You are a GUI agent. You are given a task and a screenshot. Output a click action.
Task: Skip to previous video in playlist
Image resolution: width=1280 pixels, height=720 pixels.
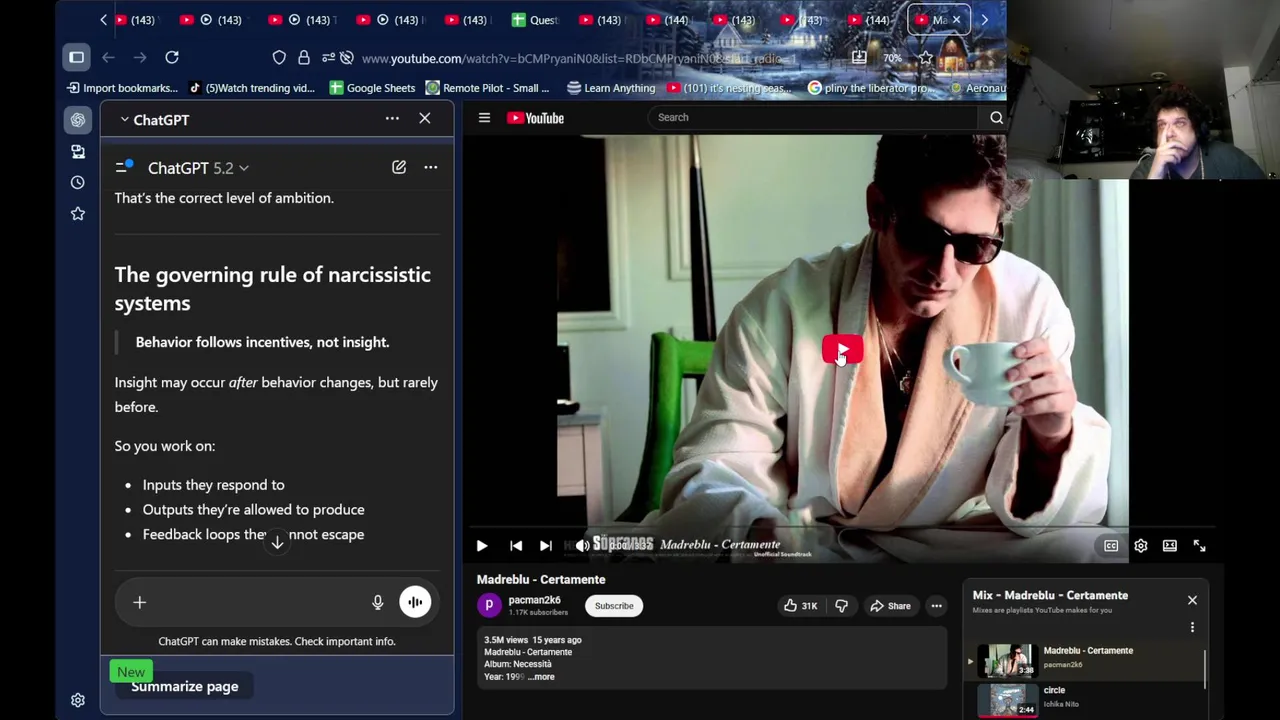click(x=516, y=546)
